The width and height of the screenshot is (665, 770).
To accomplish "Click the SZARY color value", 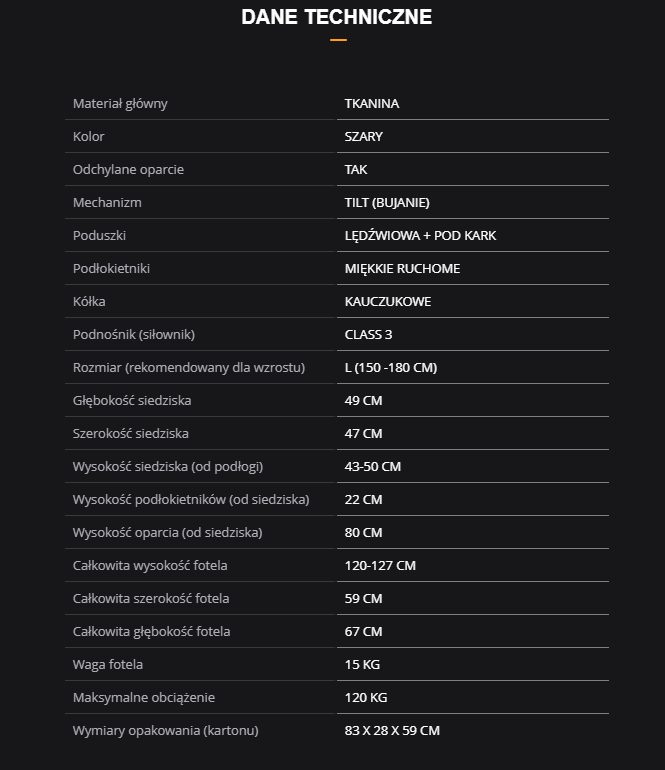I will point(364,137).
